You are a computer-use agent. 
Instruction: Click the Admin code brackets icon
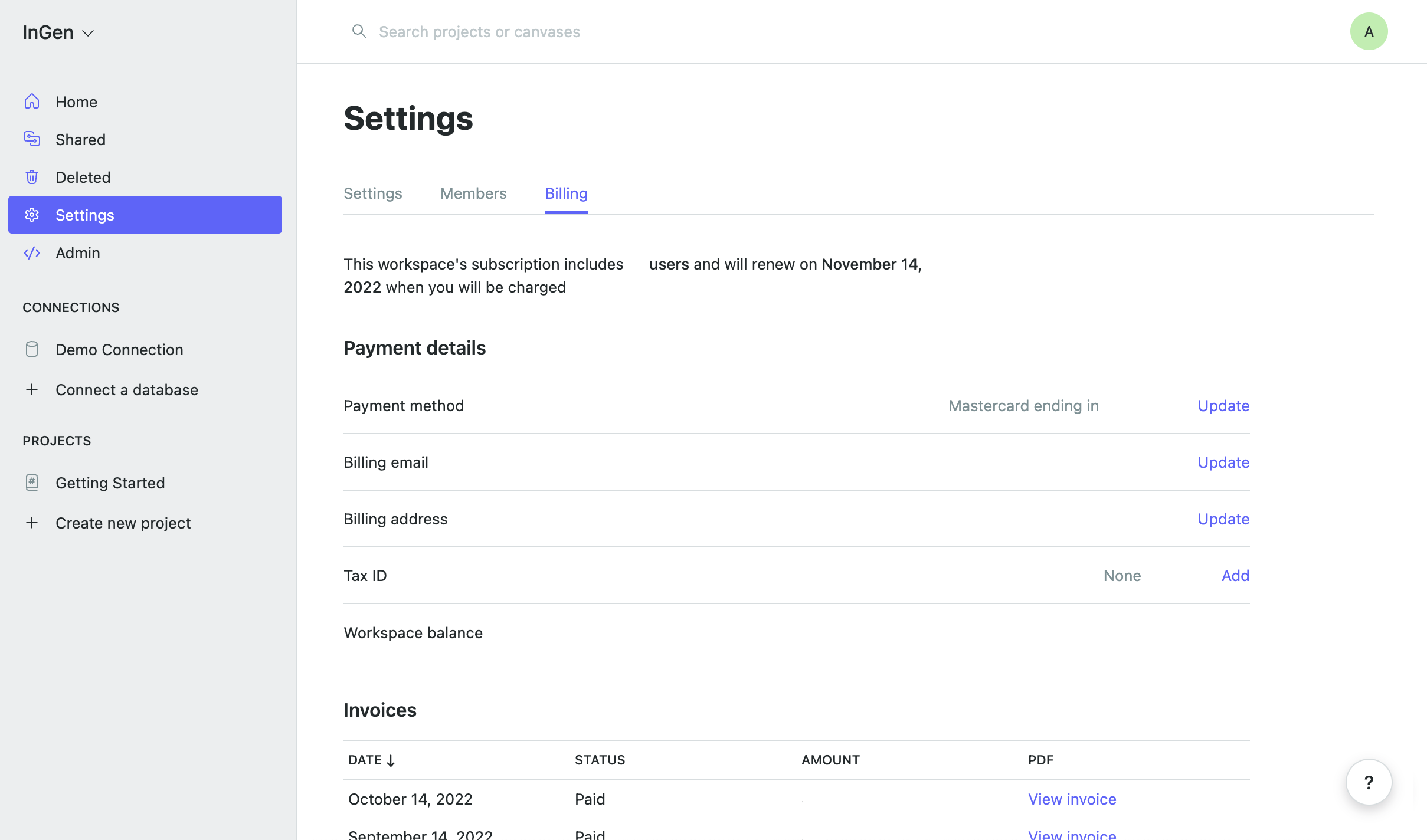pos(32,253)
